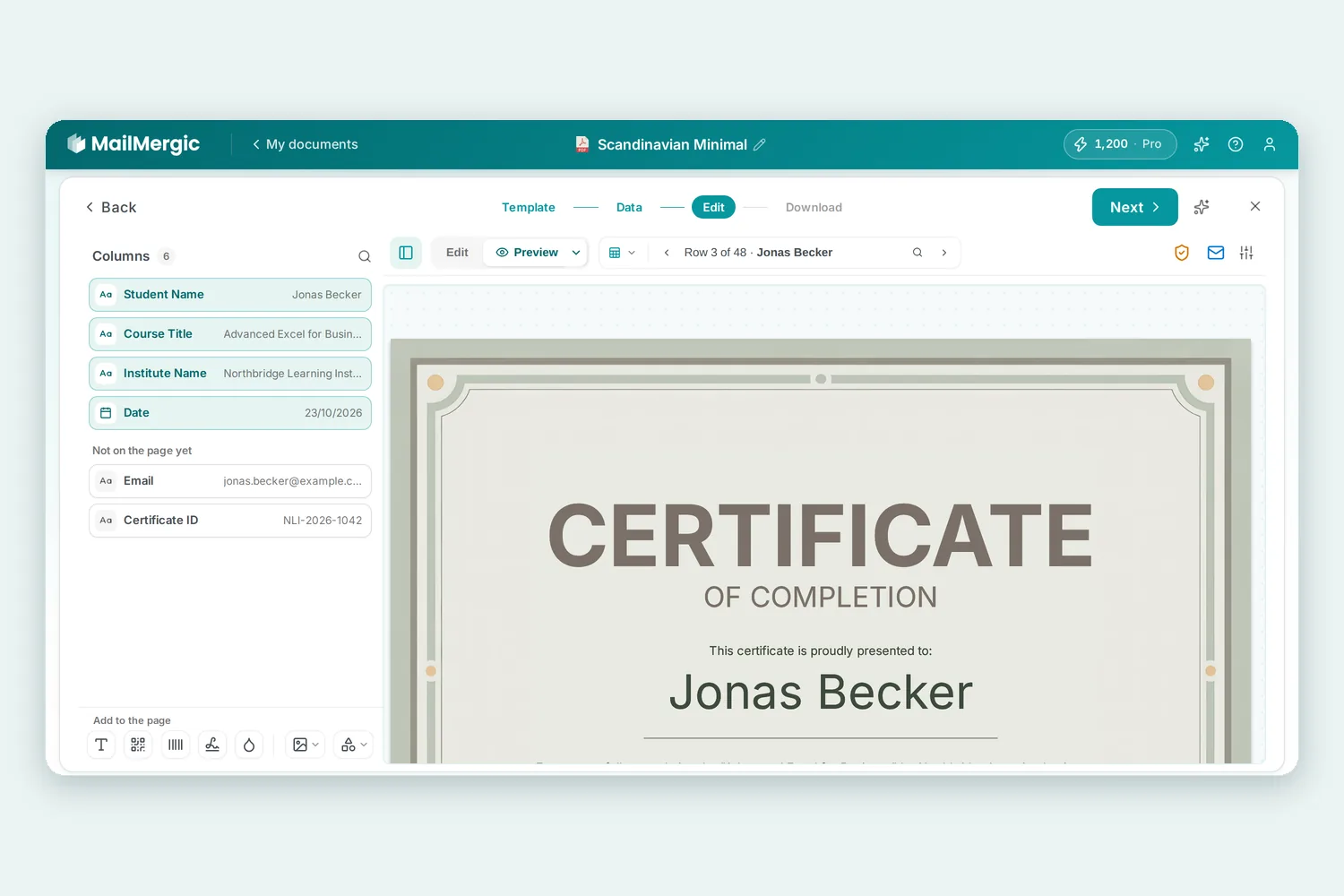Click the Next button
This screenshot has height=896, width=1344.
point(1135,207)
